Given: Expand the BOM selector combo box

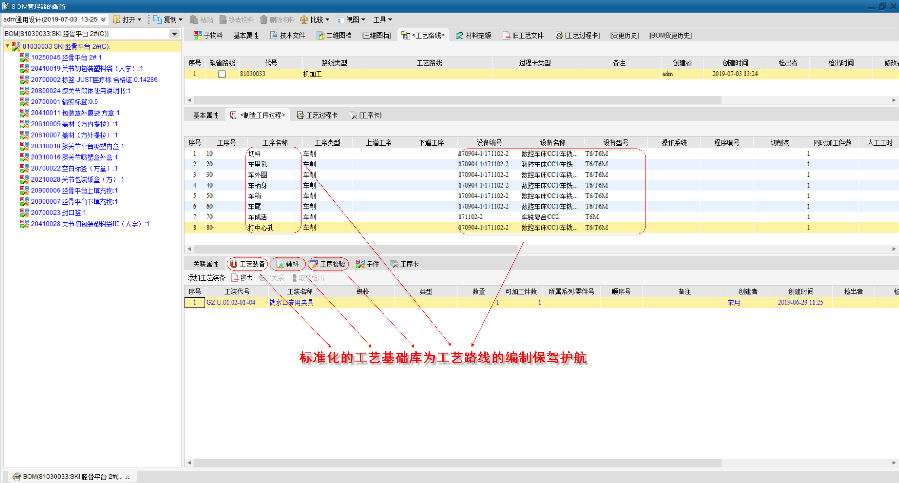Looking at the screenshot, I should click(175, 34).
